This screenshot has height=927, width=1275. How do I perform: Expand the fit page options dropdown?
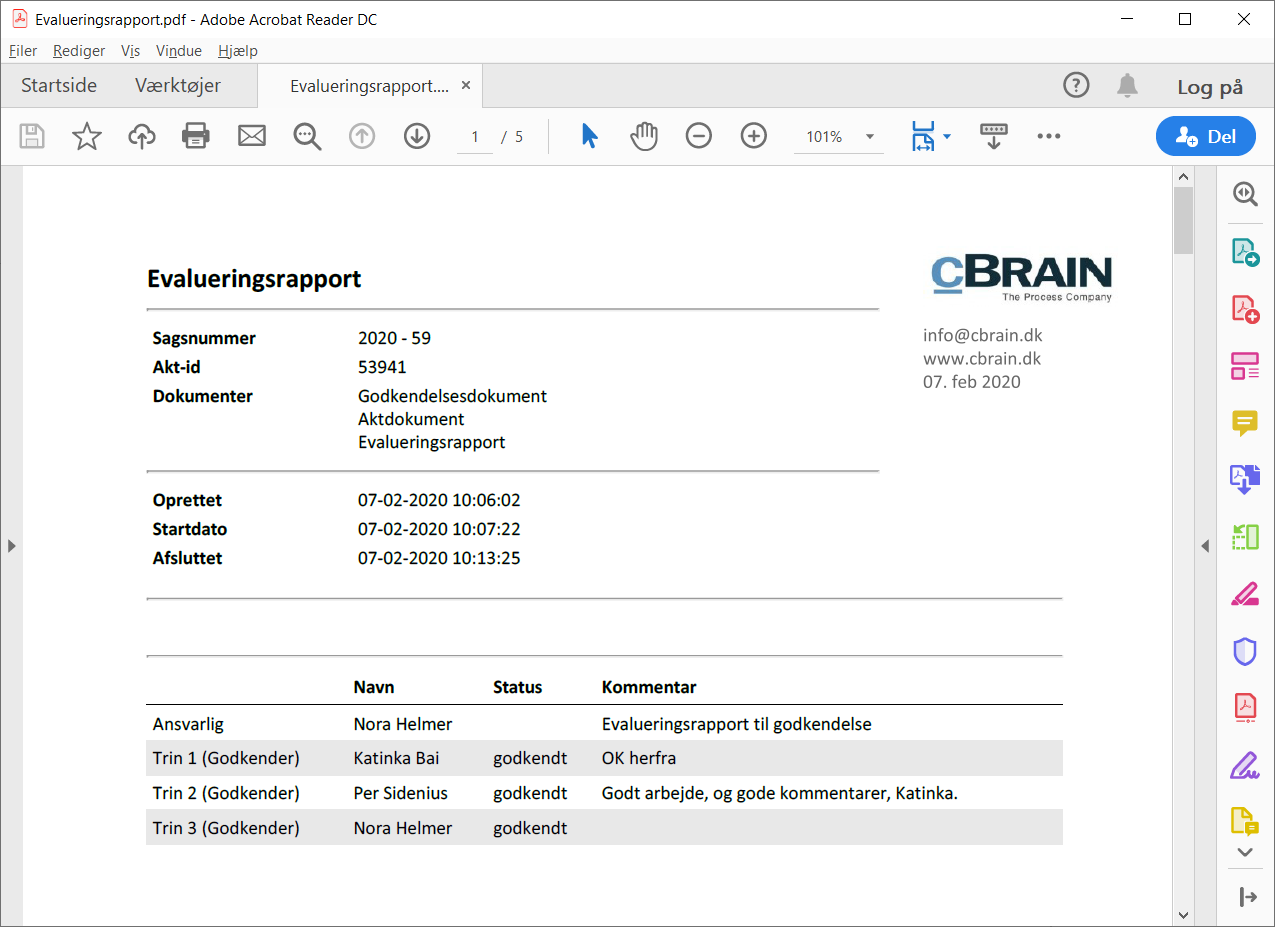click(947, 137)
